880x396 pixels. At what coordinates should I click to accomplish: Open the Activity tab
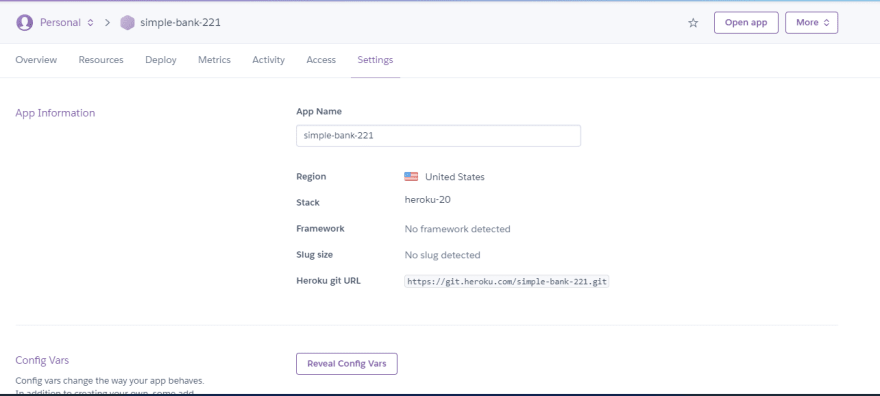(268, 60)
